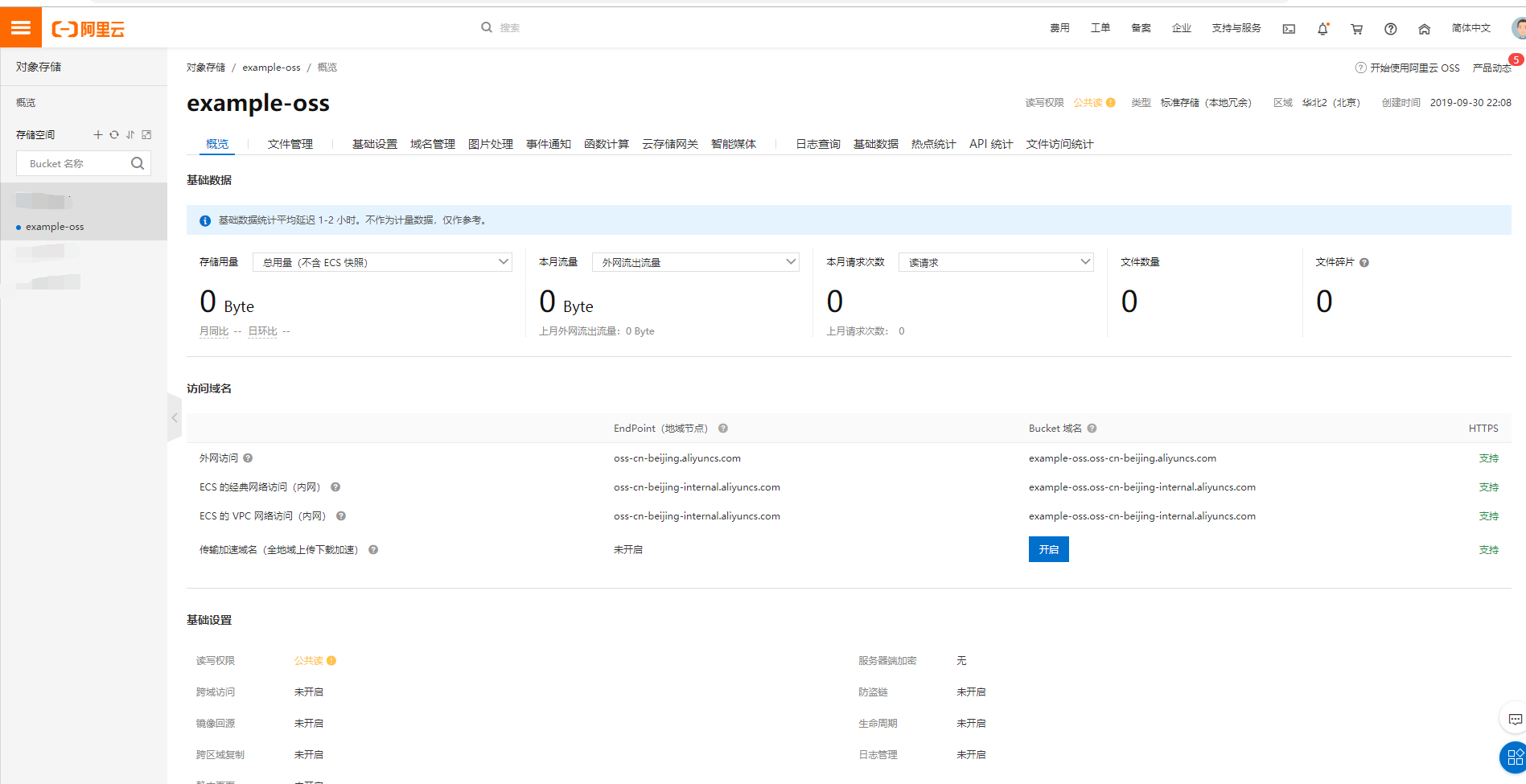Switch to the 函数计算 tab
Screen dimensions: 1526x784
(x=607, y=144)
